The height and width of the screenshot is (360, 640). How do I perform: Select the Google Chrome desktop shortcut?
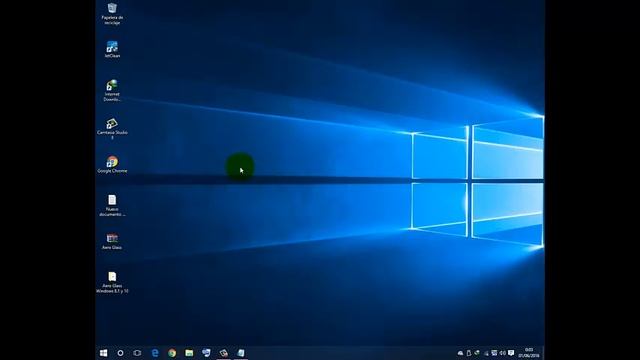(x=112, y=164)
